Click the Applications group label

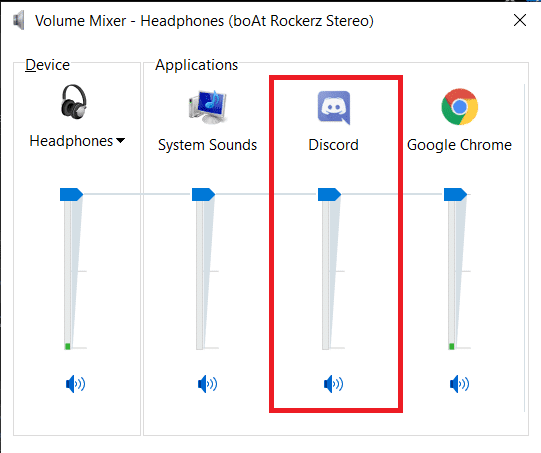(x=197, y=65)
